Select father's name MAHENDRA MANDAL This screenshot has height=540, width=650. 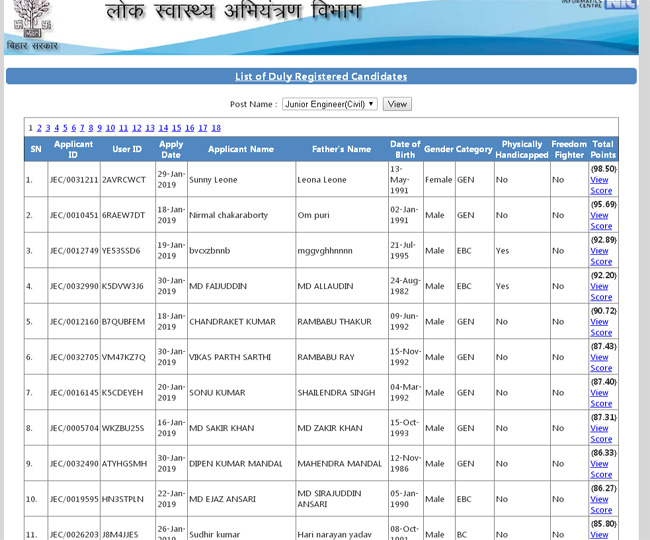(x=340, y=464)
